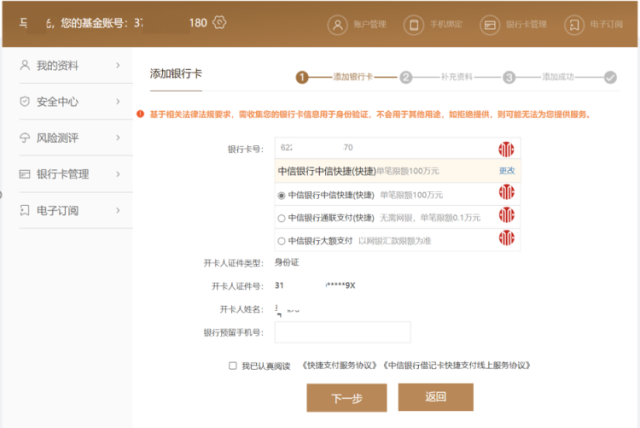The image size is (640, 428).
Task: Expand the 风险测评 chevron
Action: point(118,137)
